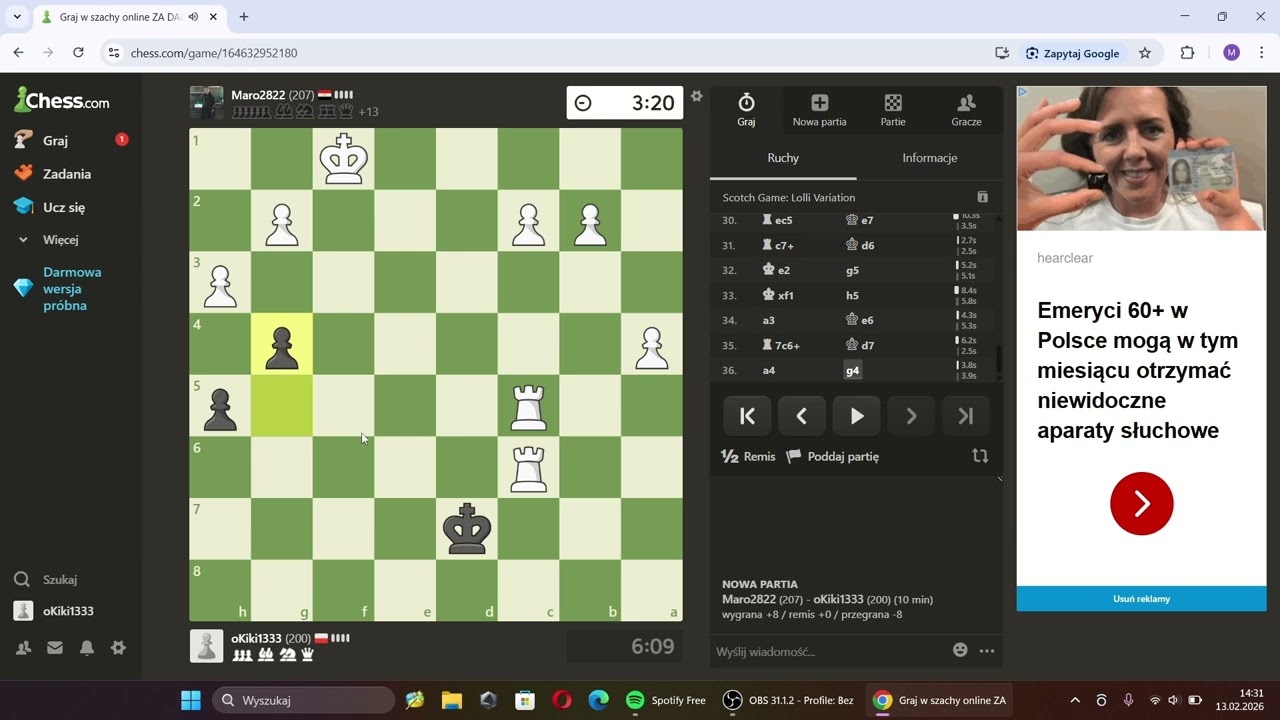Open the Chess.com home logo
This screenshot has width=1280, height=720.
[x=62, y=100]
